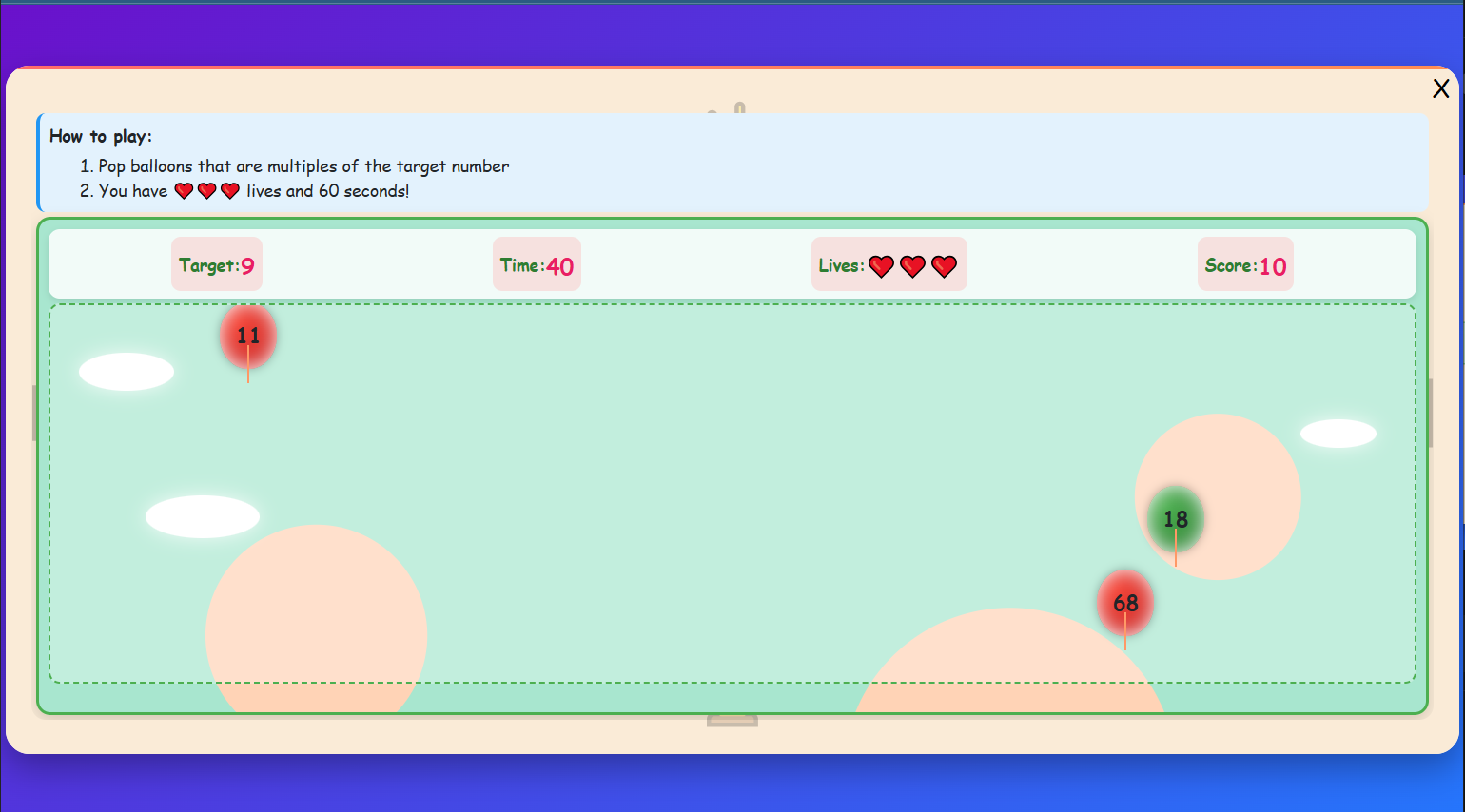Select the Score: 10 display
This screenshot has width=1465, height=812.
(1244, 264)
